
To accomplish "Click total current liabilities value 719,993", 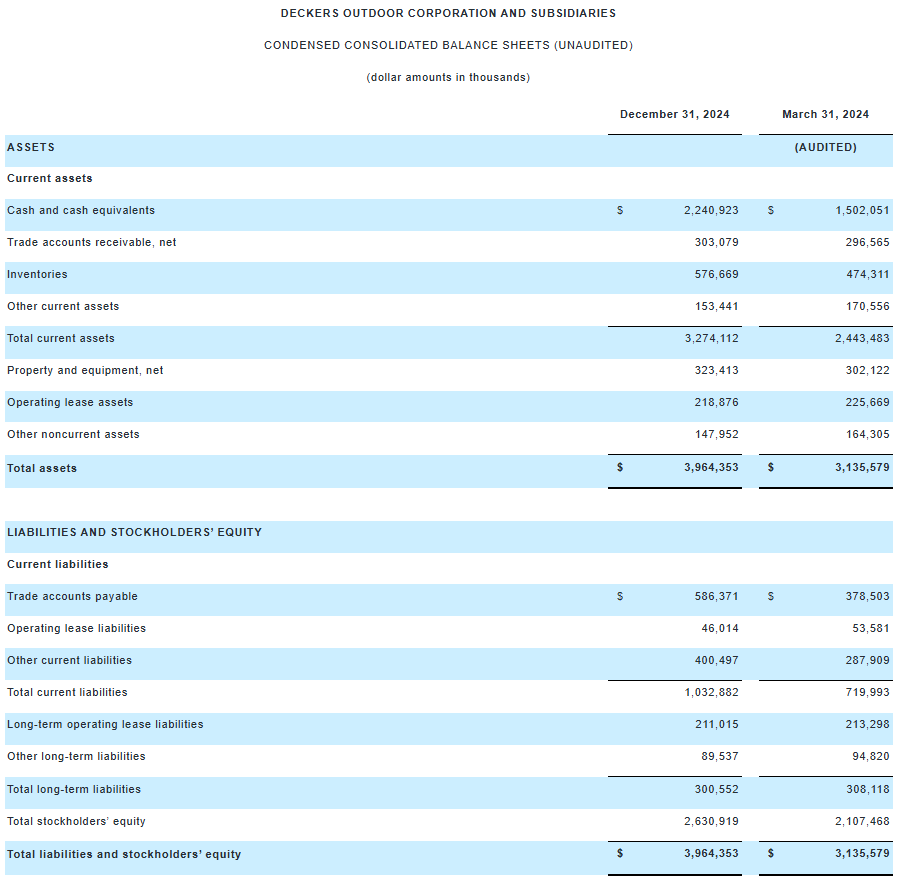I will click(x=868, y=693).
